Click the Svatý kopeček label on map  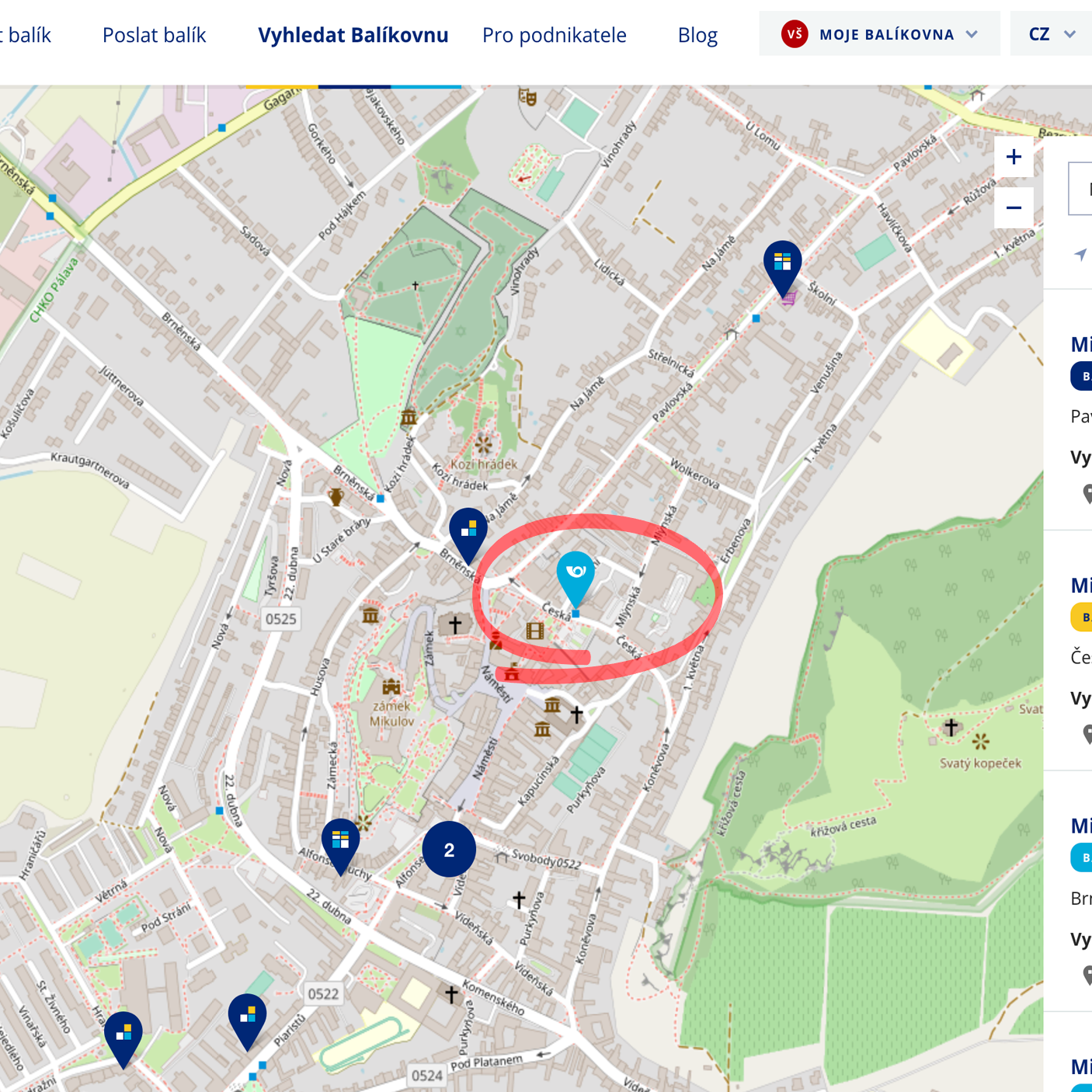[980, 763]
